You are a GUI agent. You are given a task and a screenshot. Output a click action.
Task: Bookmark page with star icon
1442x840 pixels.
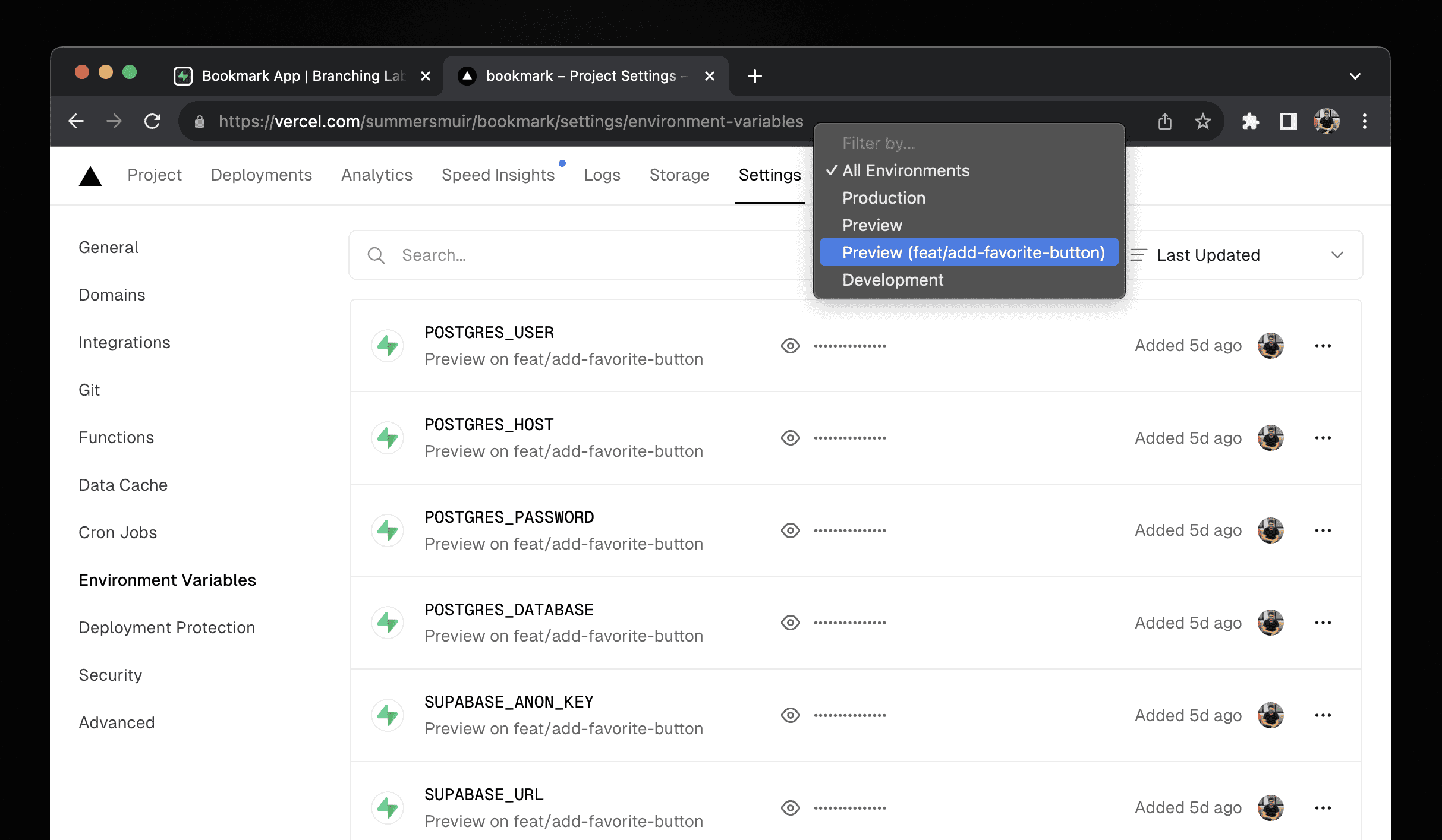pos(1203,122)
